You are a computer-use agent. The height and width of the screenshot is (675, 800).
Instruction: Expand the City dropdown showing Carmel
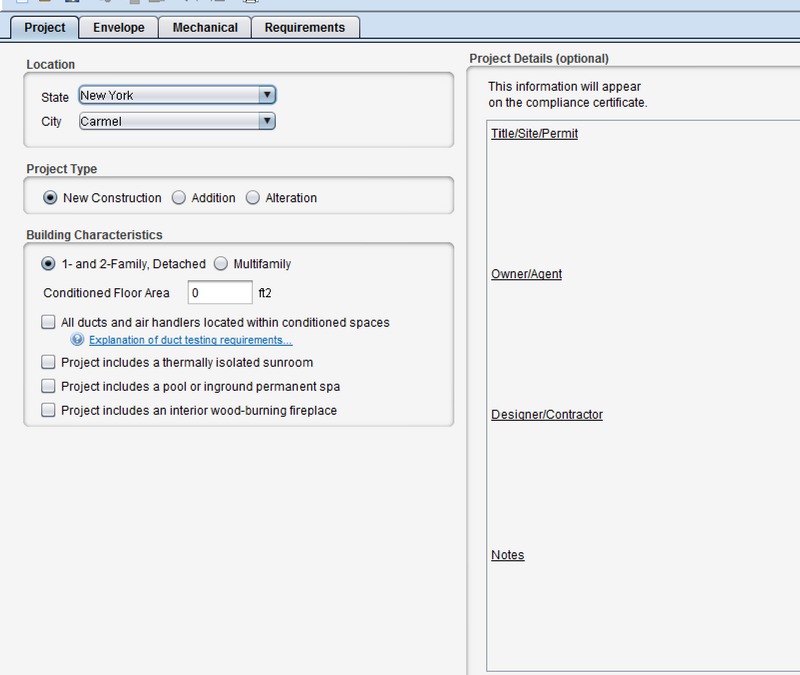pos(176,122)
